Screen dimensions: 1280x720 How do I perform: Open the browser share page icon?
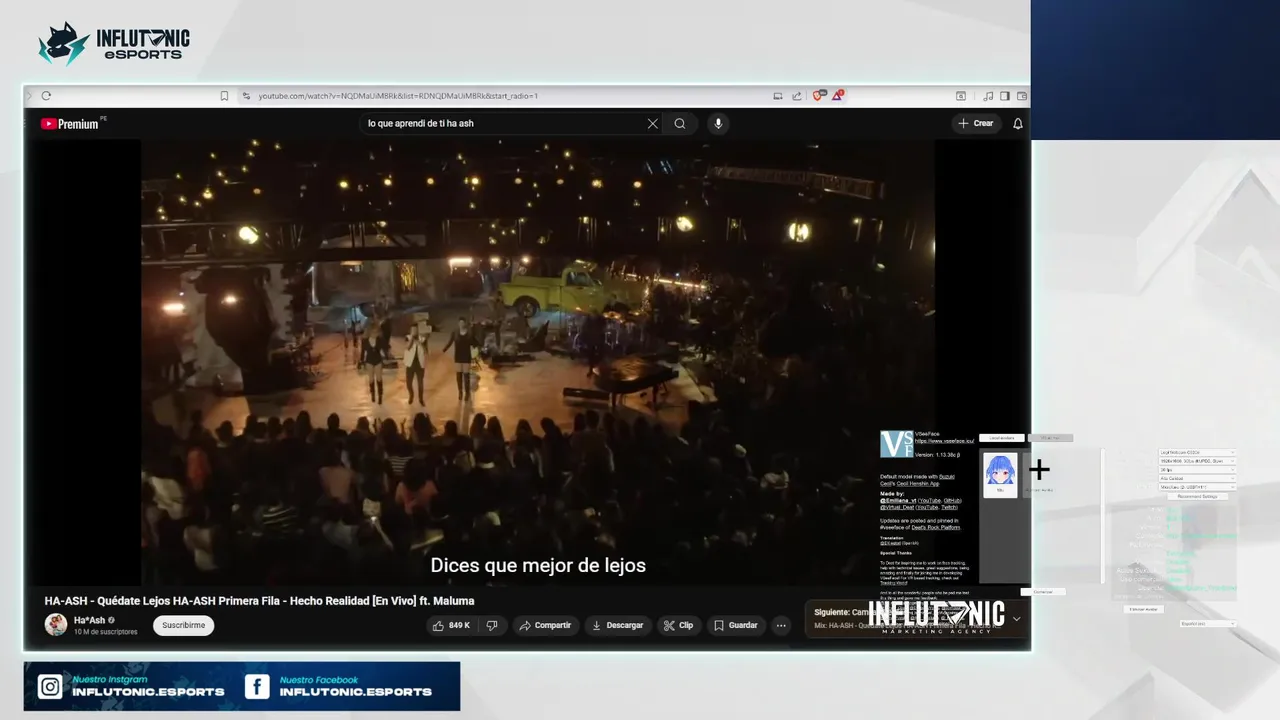tap(797, 96)
